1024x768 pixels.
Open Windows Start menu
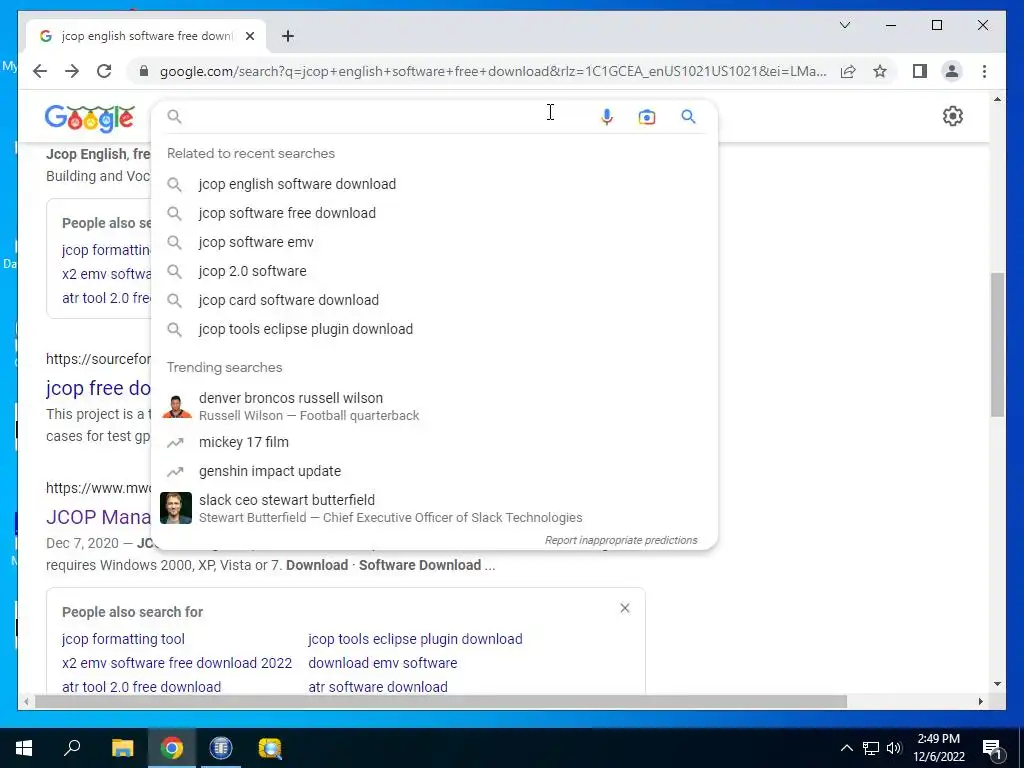(24, 748)
